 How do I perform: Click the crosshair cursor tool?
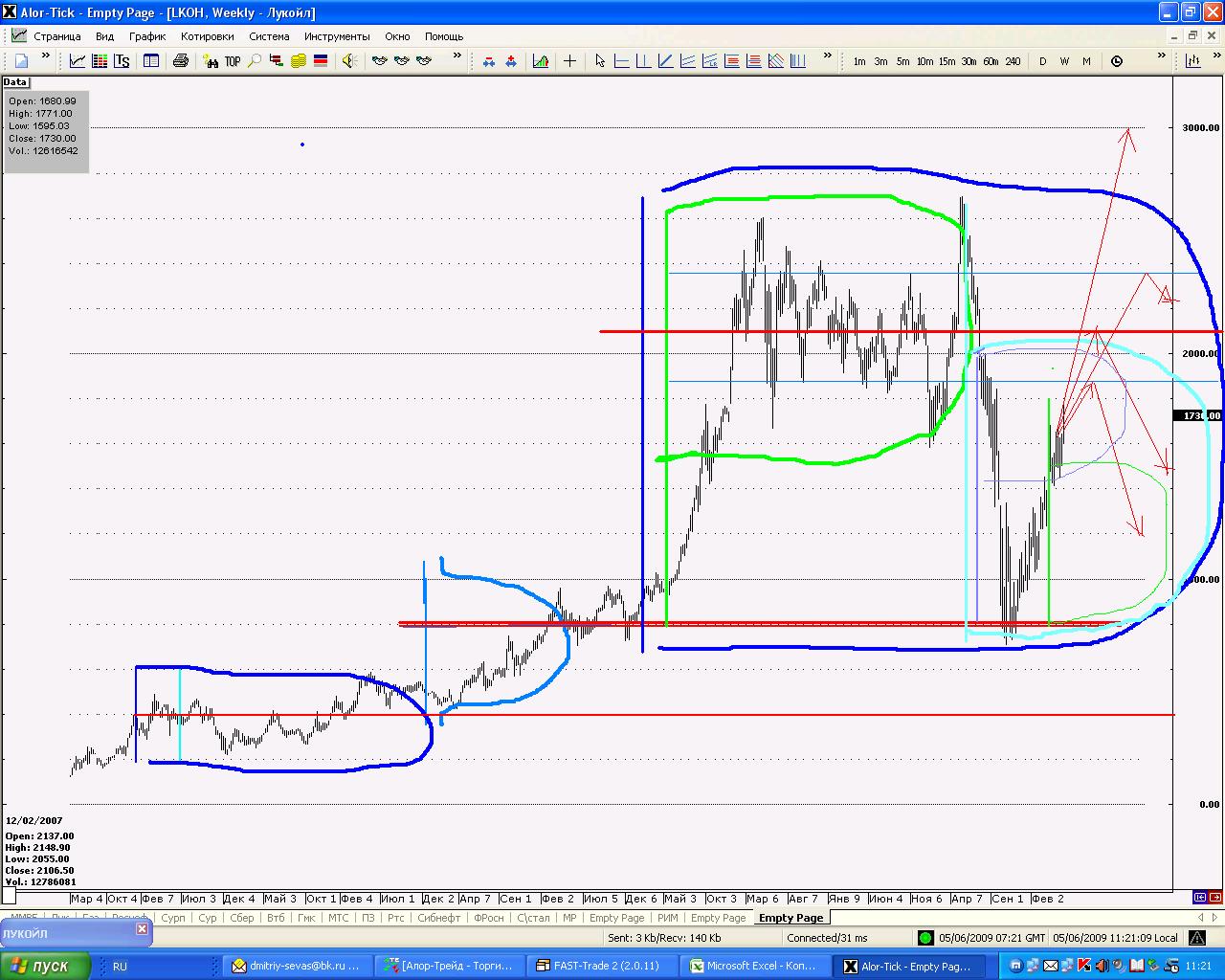click(569, 61)
